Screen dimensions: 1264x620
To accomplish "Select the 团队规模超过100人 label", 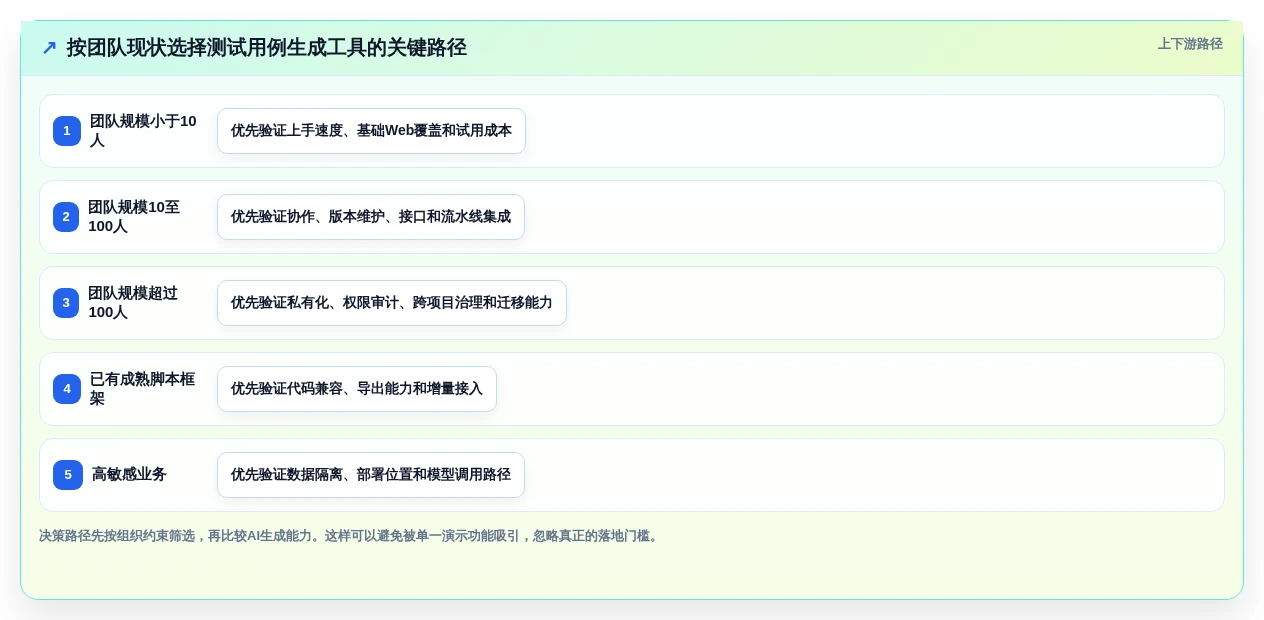I will tap(133, 303).
